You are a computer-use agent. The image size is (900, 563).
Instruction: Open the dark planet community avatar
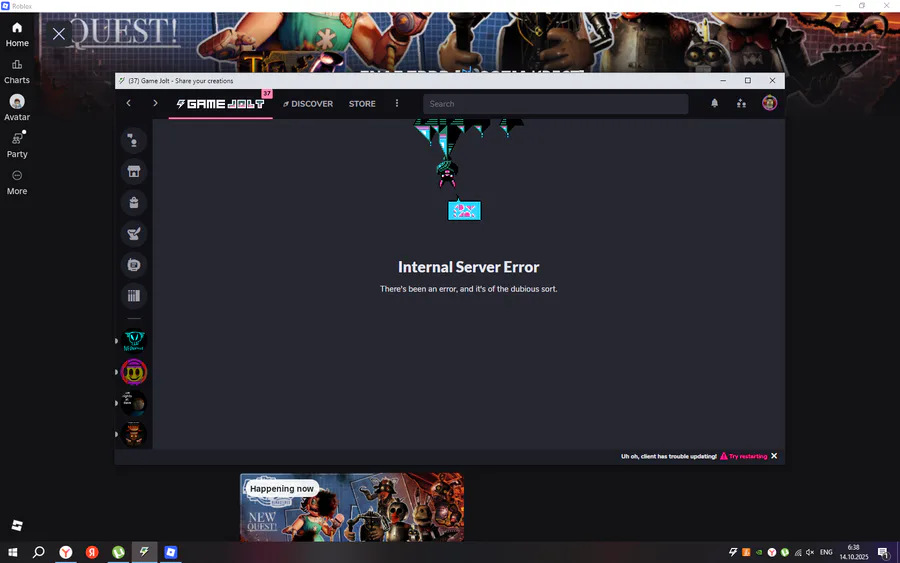pyautogui.click(x=134, y=403)
